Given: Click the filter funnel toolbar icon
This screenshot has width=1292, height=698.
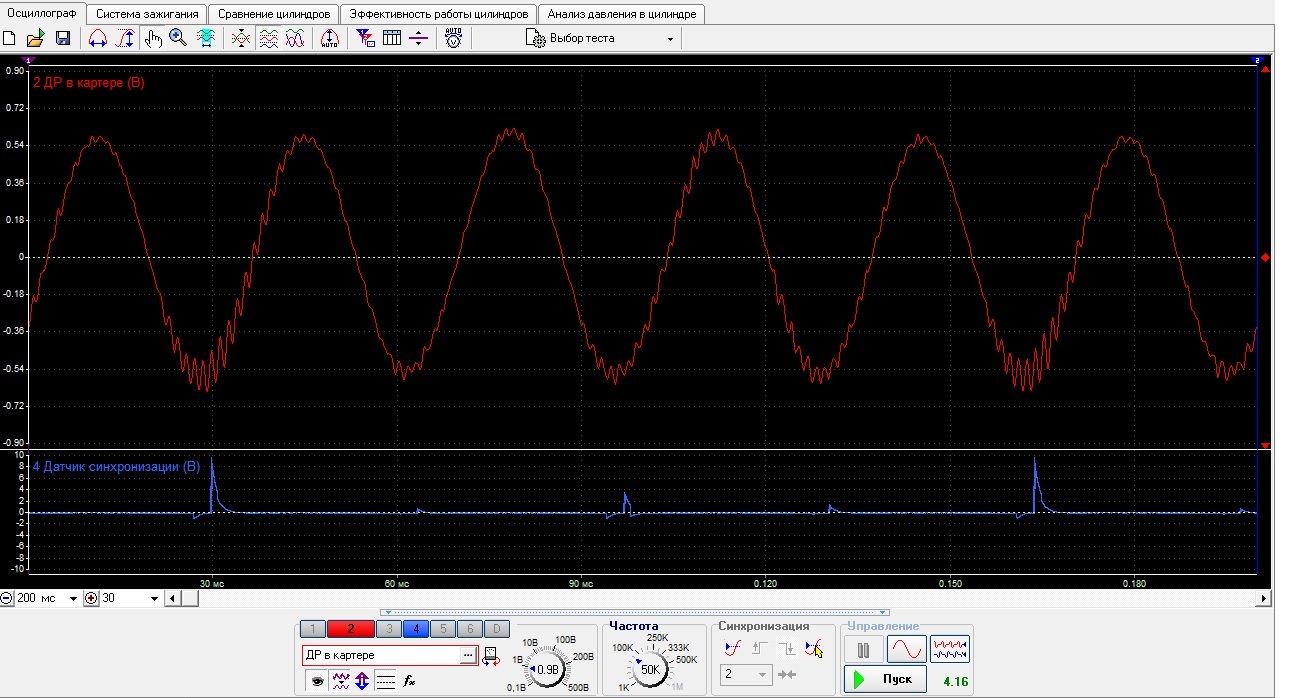Looking at the screenshot, I should pyautogui.click(x=365, y=38).
